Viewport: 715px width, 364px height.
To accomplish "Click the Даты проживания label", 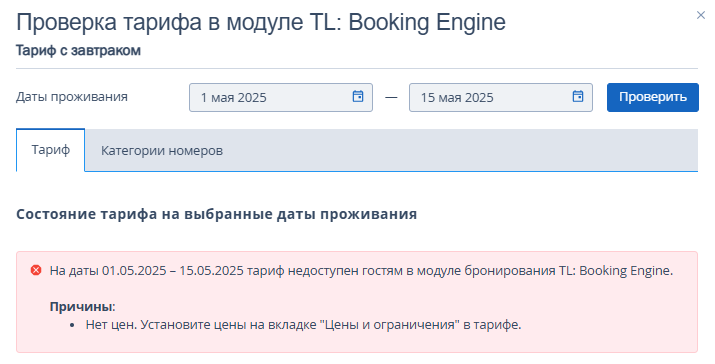I will (x=72, y=97).
